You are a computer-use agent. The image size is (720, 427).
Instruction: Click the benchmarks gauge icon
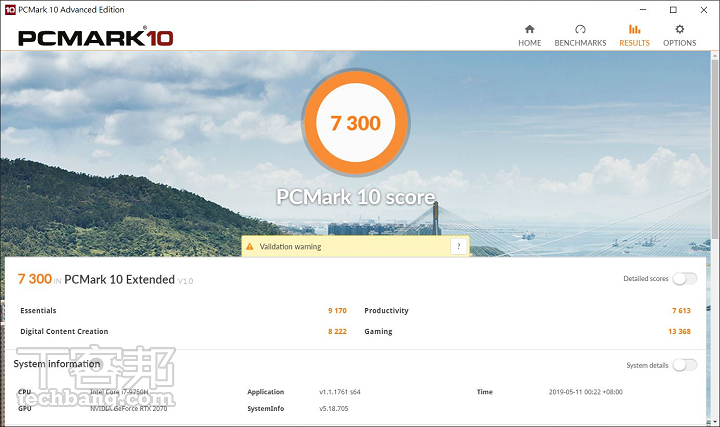(x=580, y=29)
